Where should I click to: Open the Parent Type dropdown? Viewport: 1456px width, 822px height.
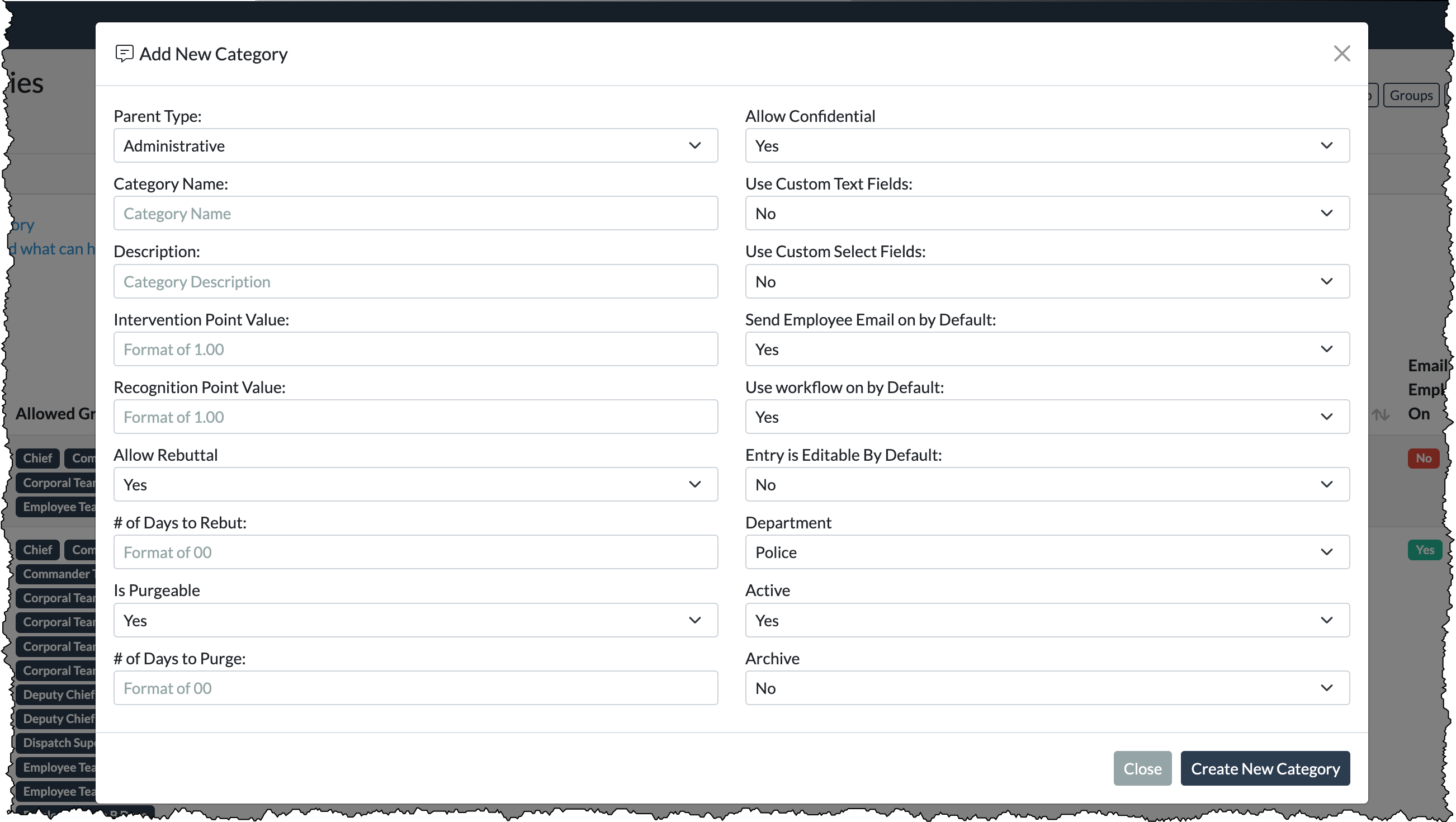[415, 145]
